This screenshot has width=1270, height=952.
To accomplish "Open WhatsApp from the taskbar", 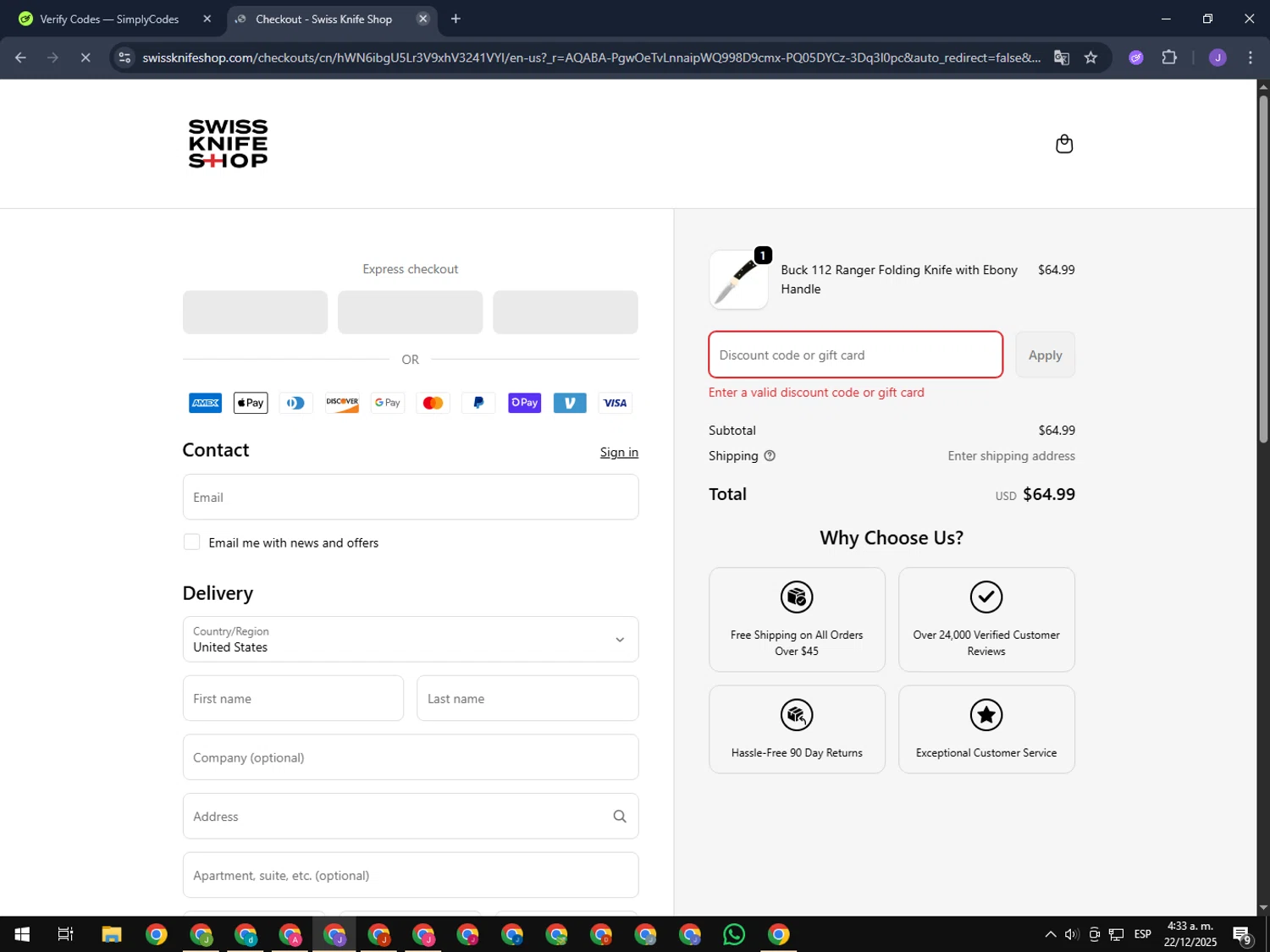I will coord(734,934).
